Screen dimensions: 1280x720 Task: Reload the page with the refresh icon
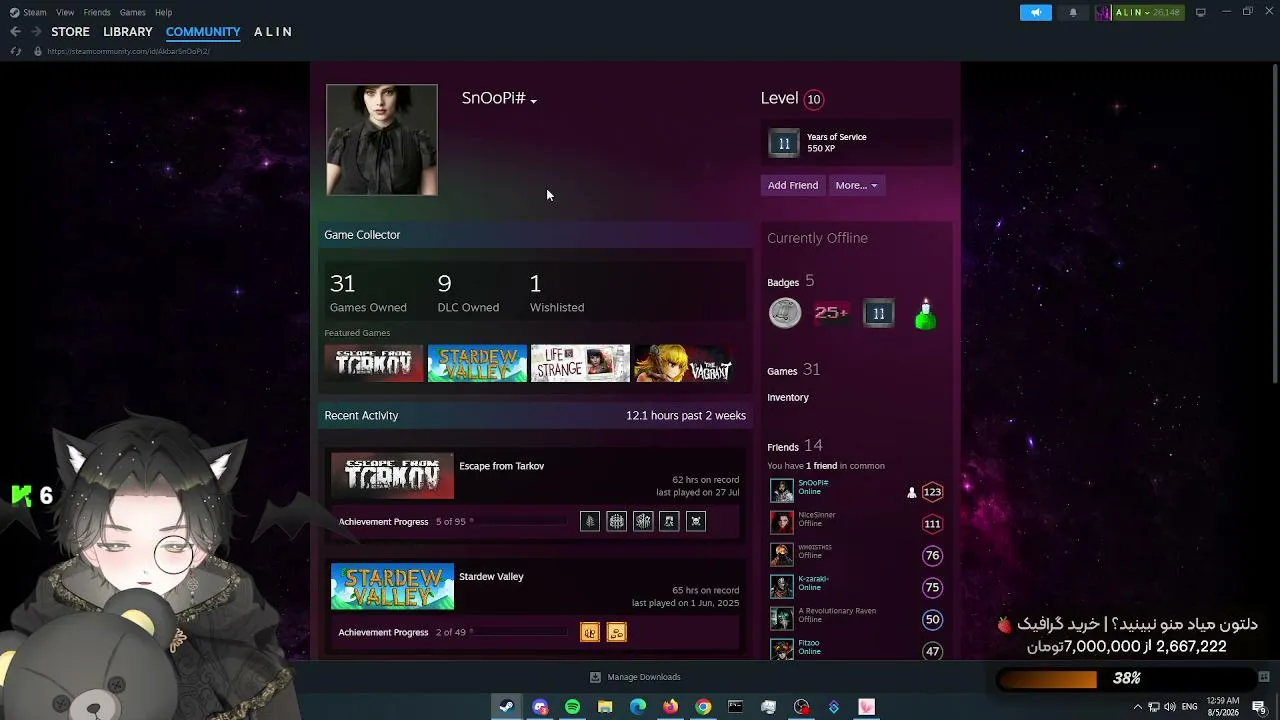(15, 51)
